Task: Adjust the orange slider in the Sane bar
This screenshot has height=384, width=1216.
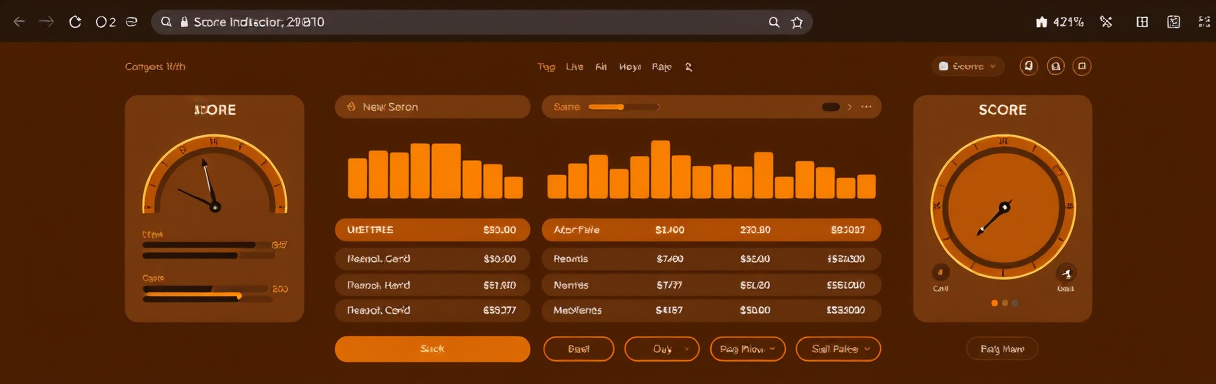Action: [x=623, y=106]
